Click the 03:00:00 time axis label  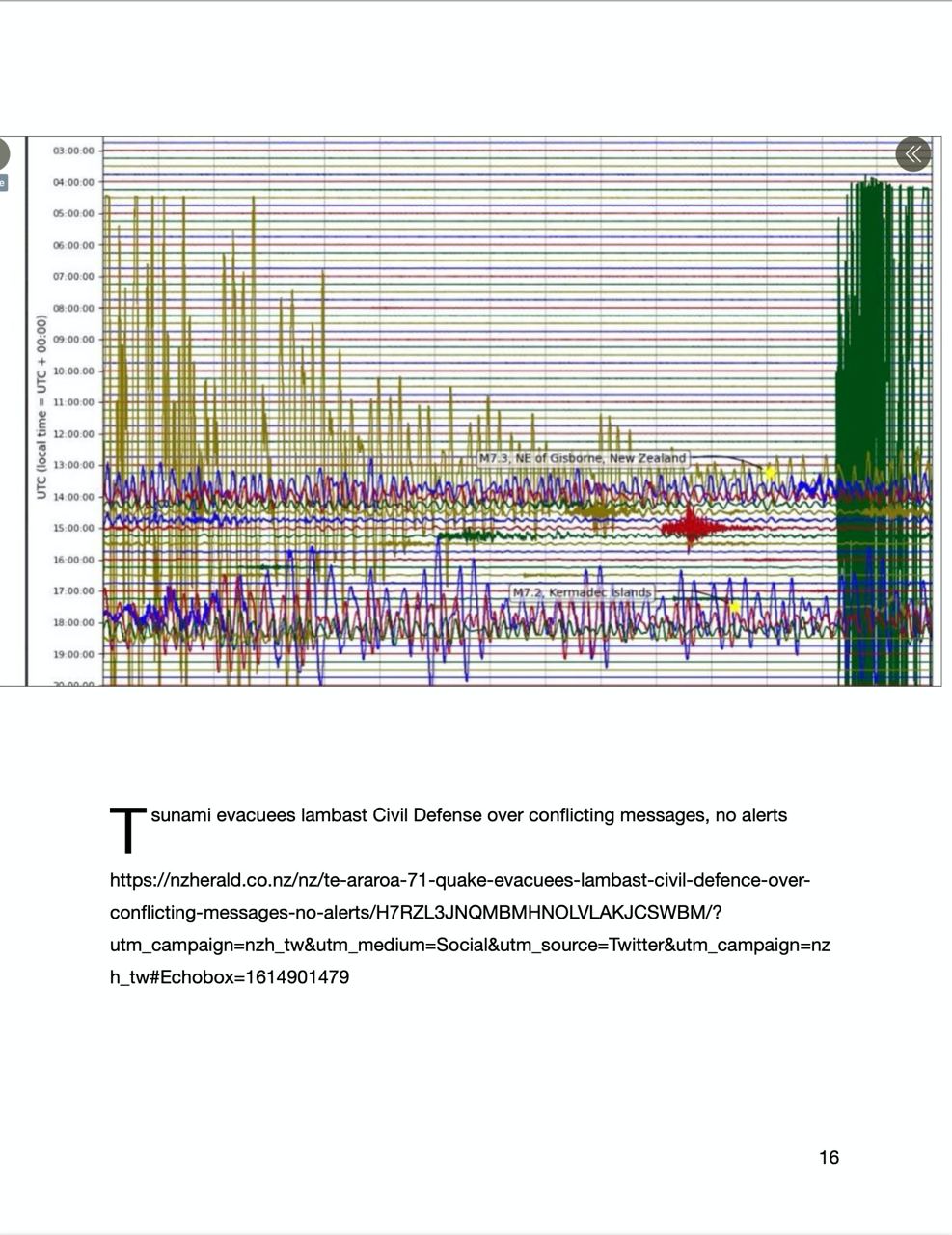tap(74, 151)
